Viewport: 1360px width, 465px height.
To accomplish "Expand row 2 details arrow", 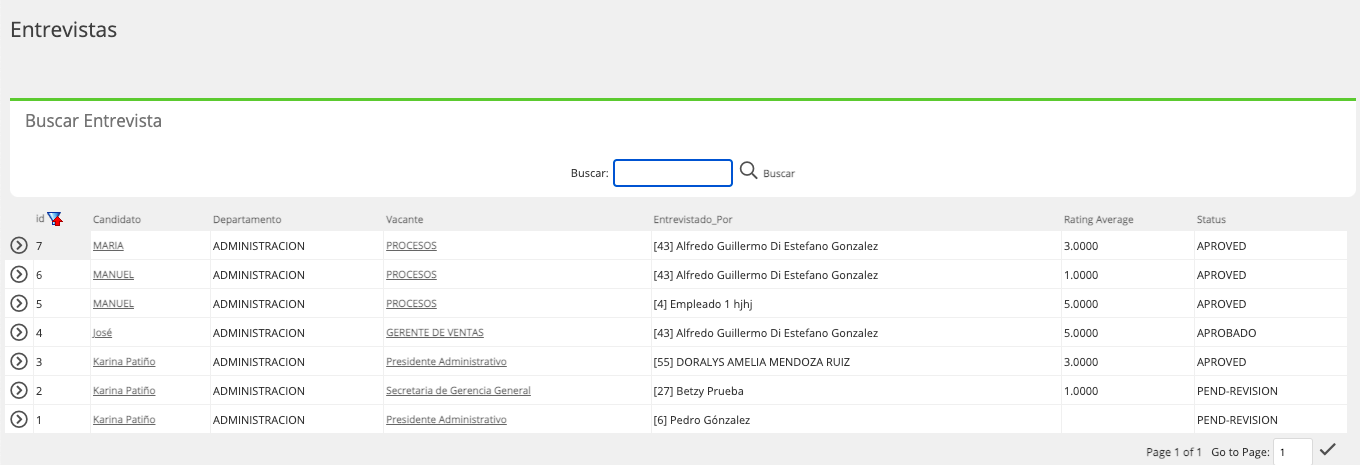I will point(18,390).
